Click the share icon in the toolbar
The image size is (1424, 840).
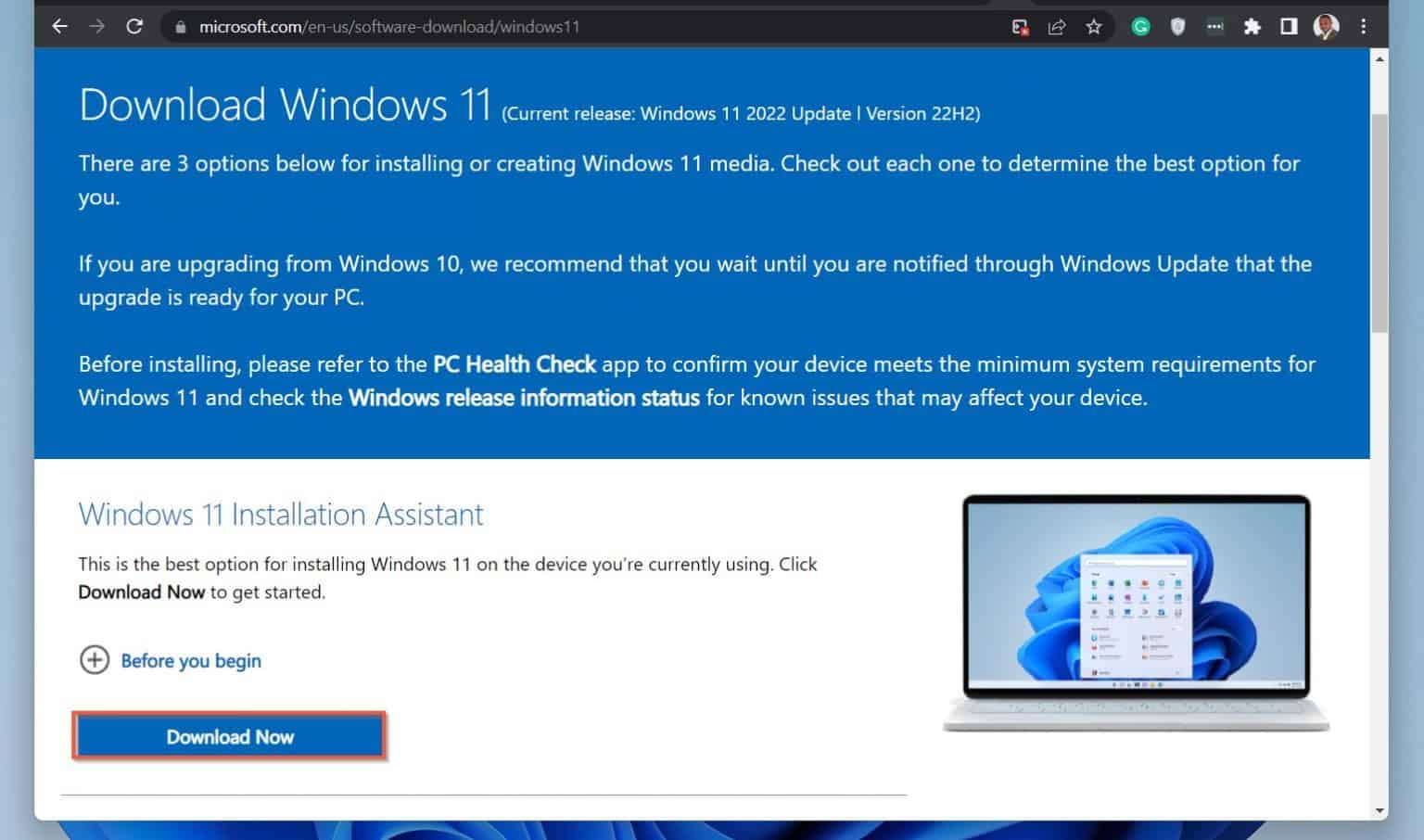(x=1056, y=26)
